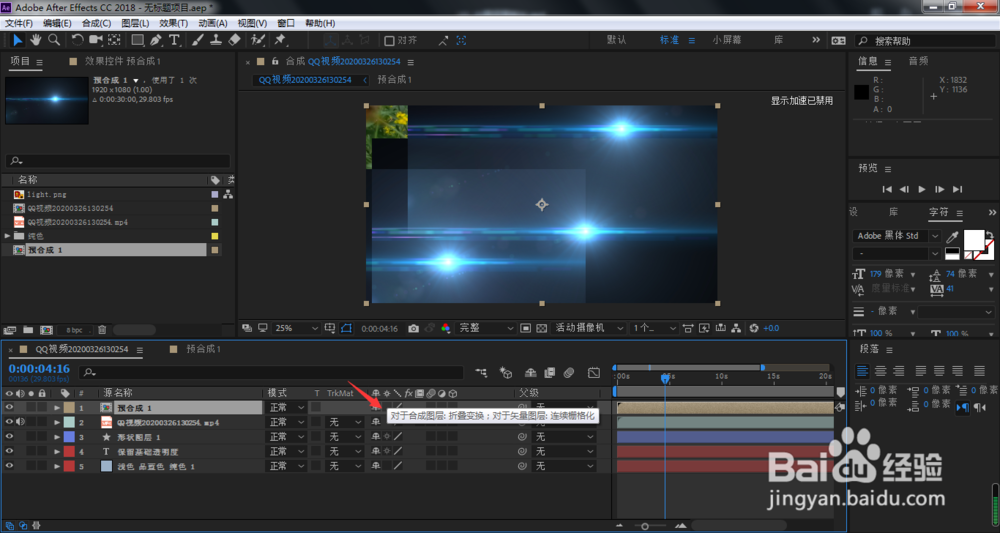
Task: Open 3D view dropdown 活动摄像机
Action: [589, 328]
